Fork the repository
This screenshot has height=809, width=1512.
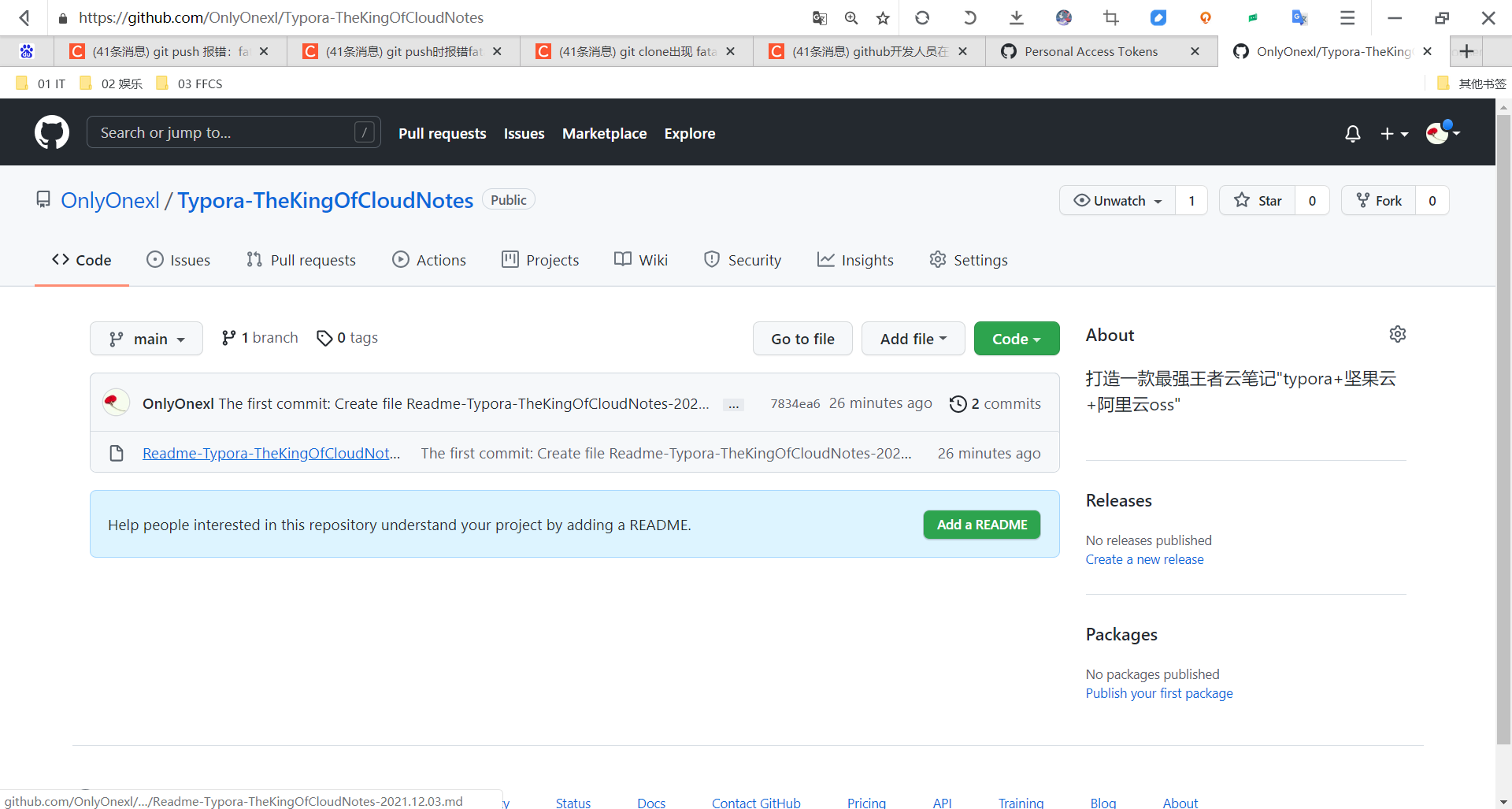point(1379,200)
